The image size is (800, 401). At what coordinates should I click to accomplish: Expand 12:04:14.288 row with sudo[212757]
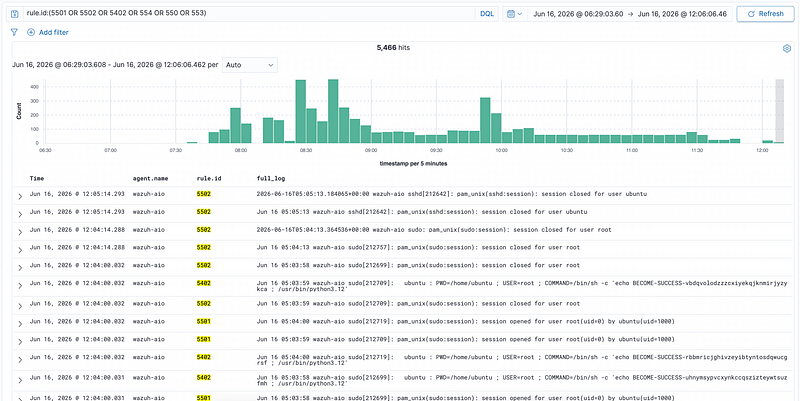point(20,250)
